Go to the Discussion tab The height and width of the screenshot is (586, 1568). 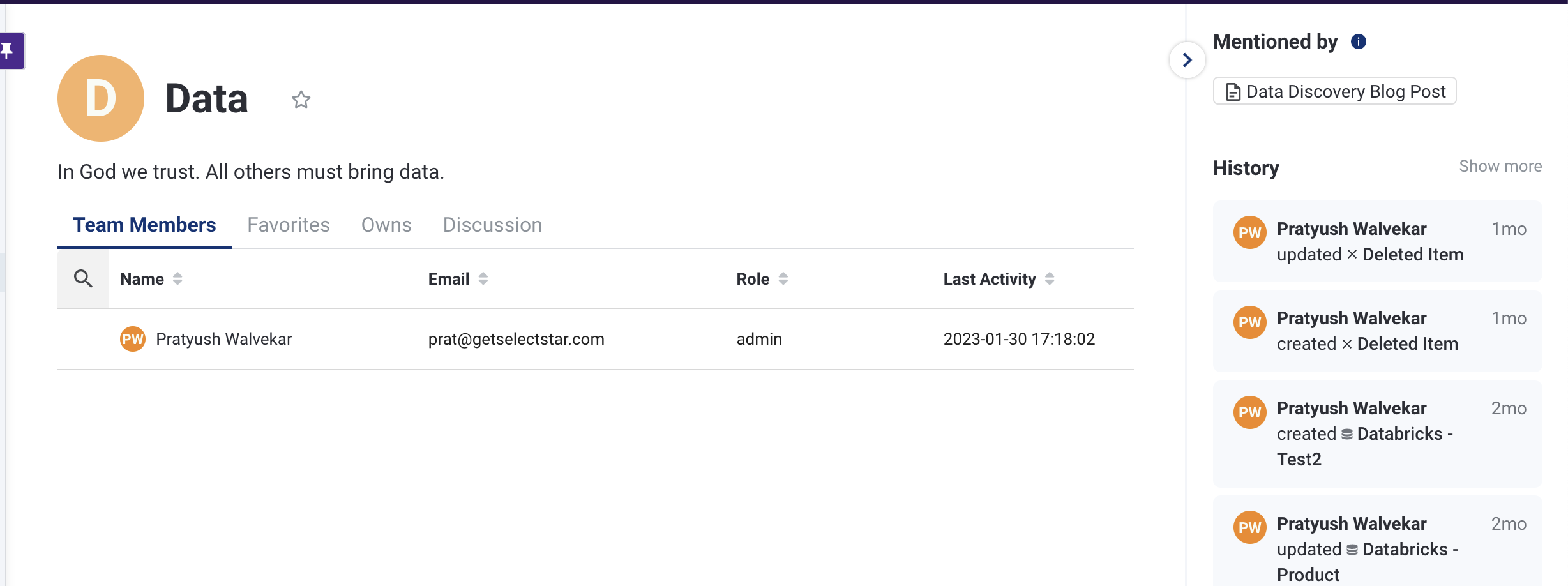(492, 225)
